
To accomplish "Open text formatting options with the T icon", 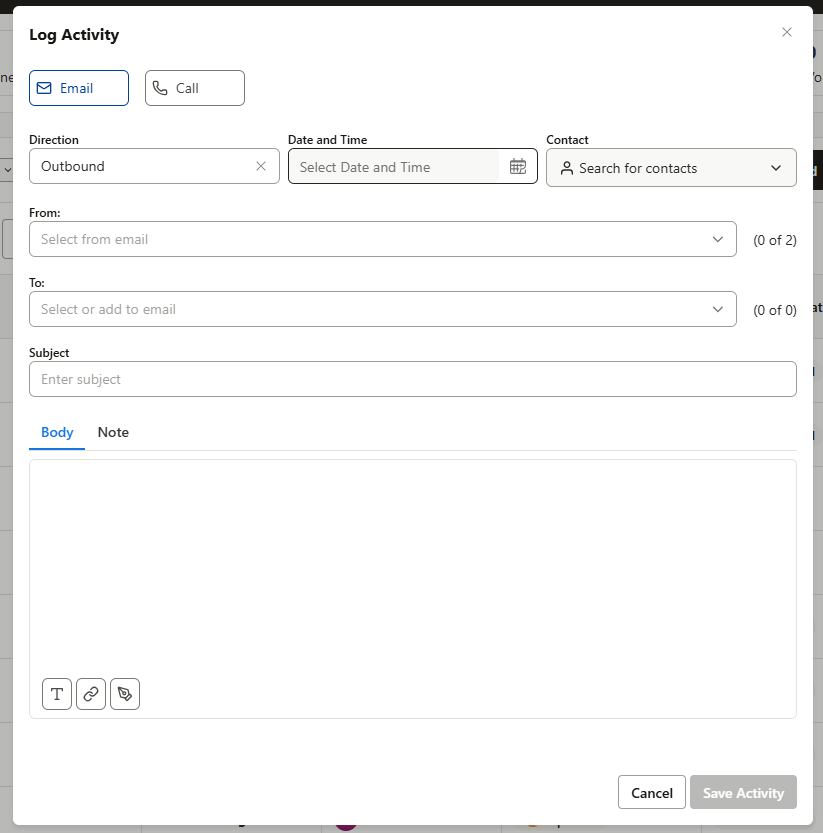I will coord(56,693).
